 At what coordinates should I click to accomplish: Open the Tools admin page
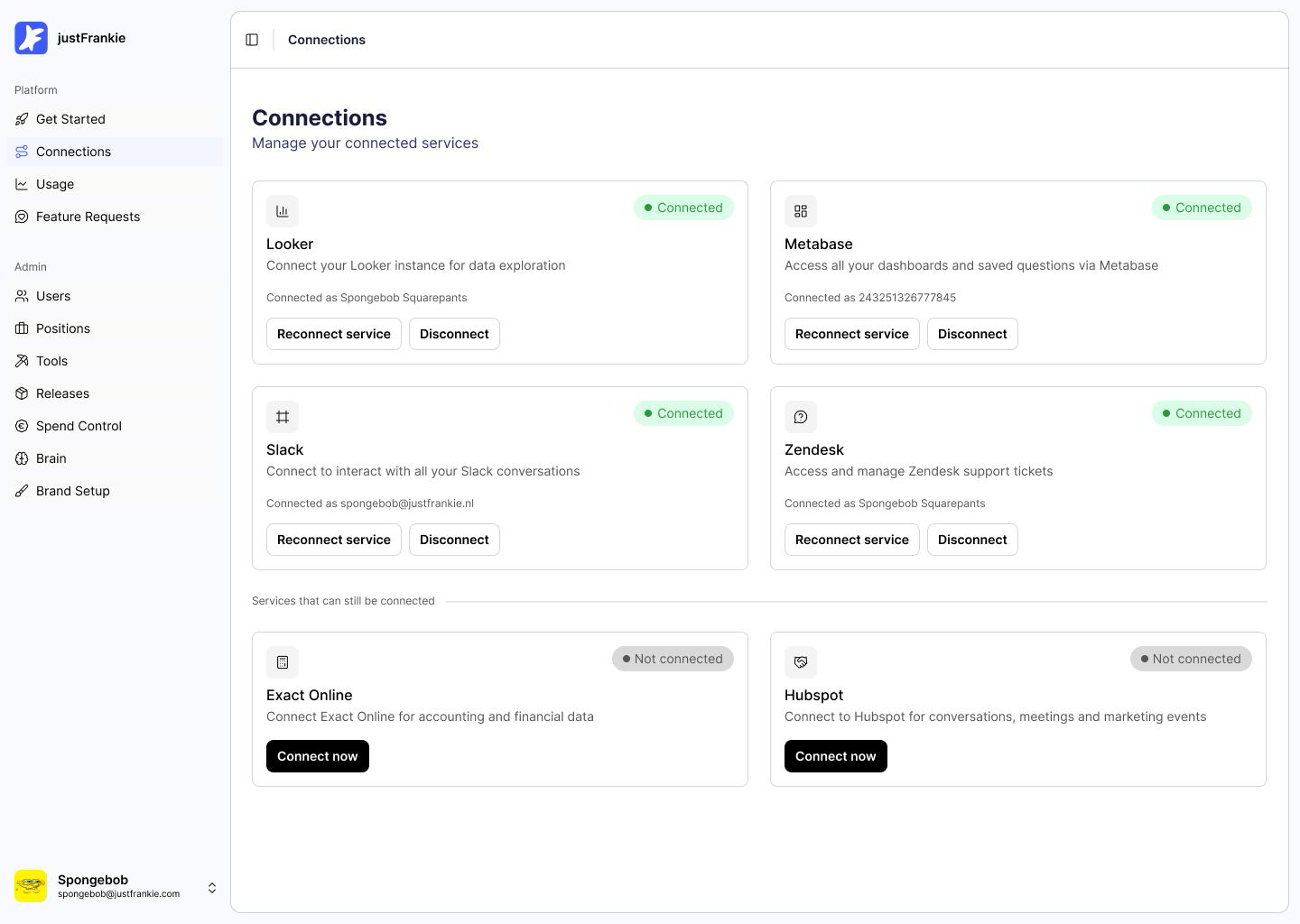[115, 361]
